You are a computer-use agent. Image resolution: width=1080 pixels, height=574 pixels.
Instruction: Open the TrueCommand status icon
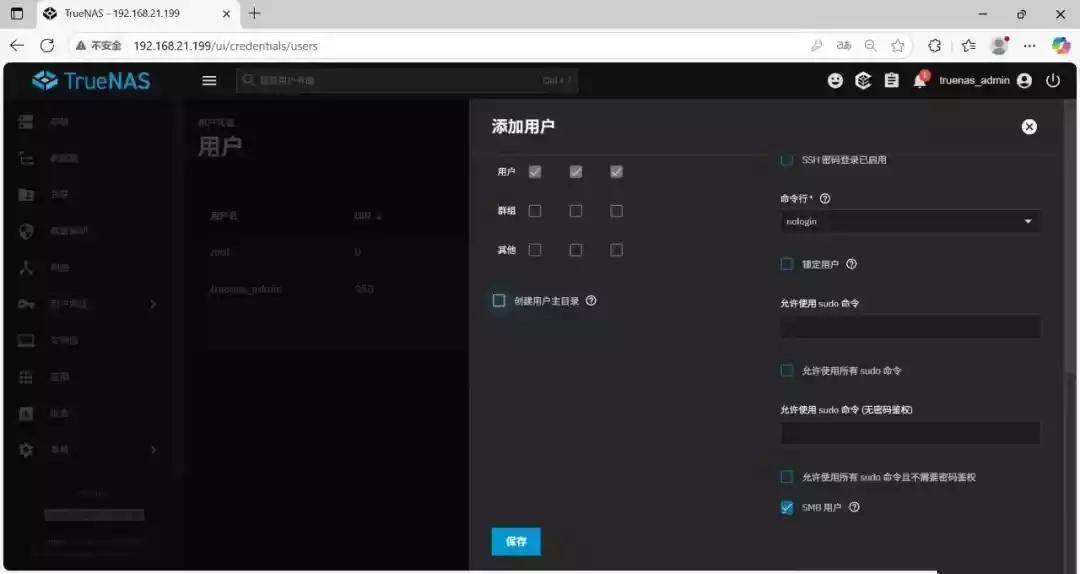click(863, 81)
